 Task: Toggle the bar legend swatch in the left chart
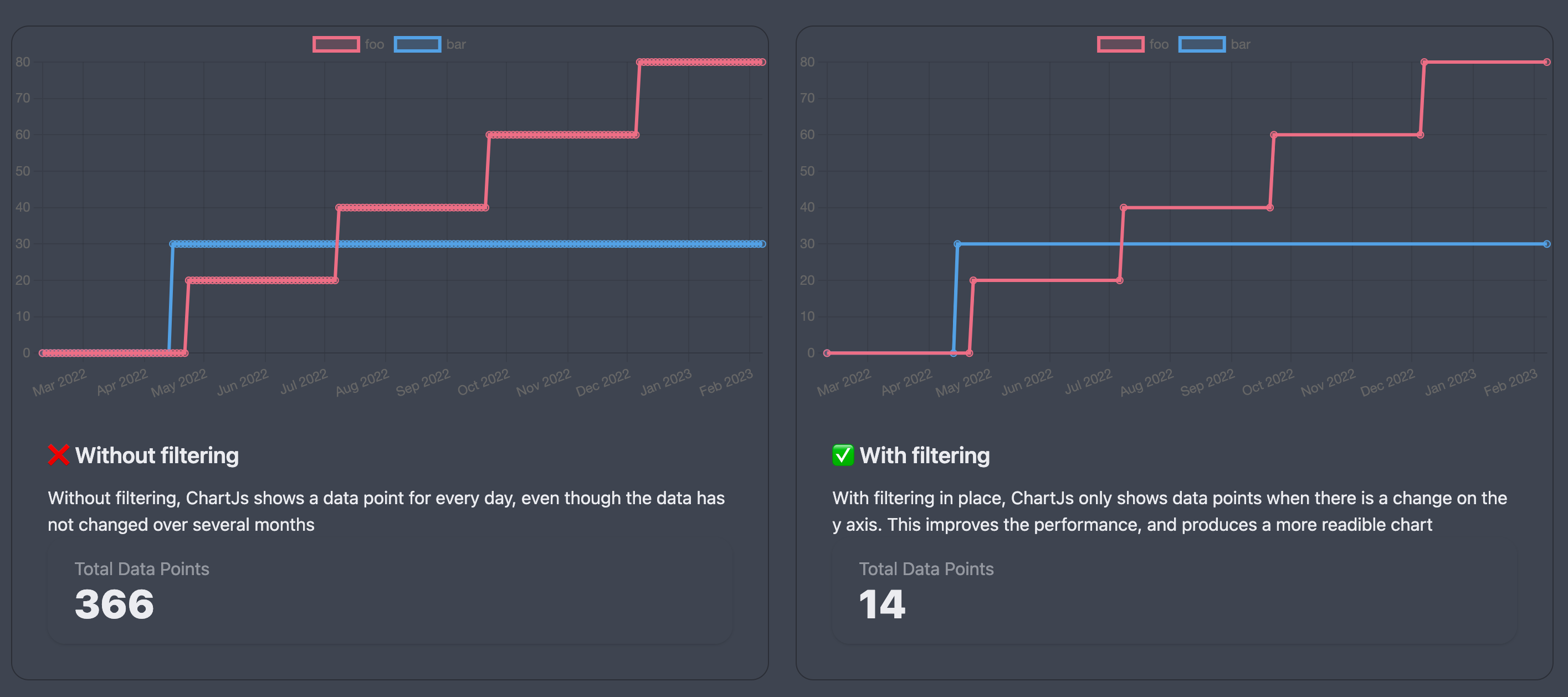[417, 44]
